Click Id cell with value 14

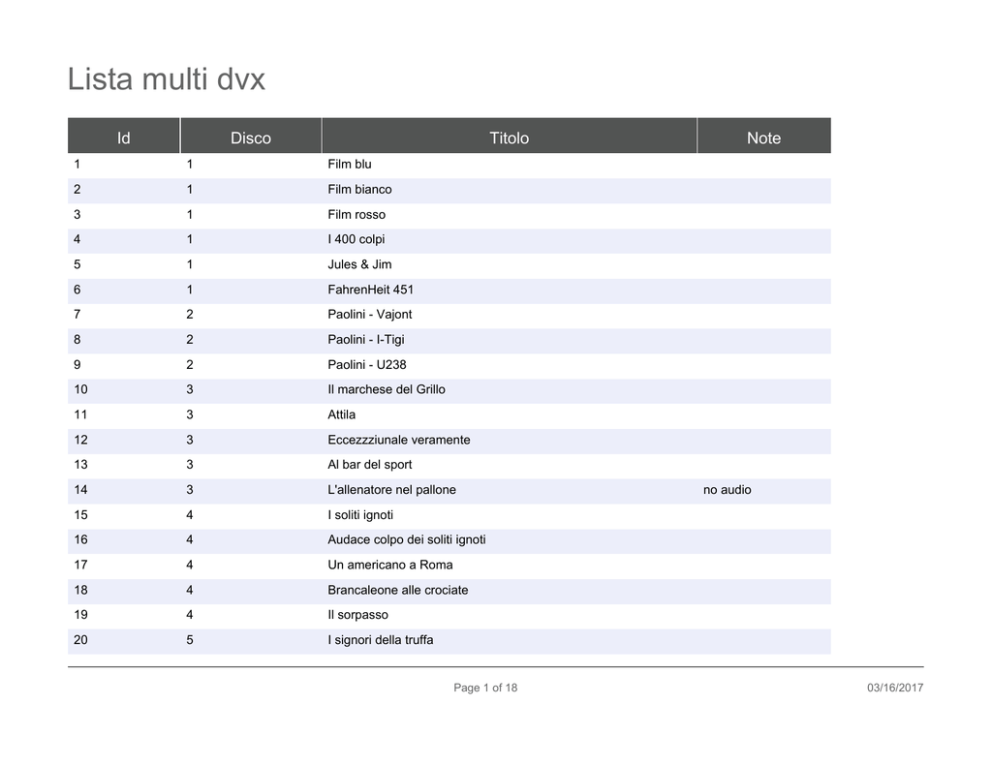tap(80, 490)
